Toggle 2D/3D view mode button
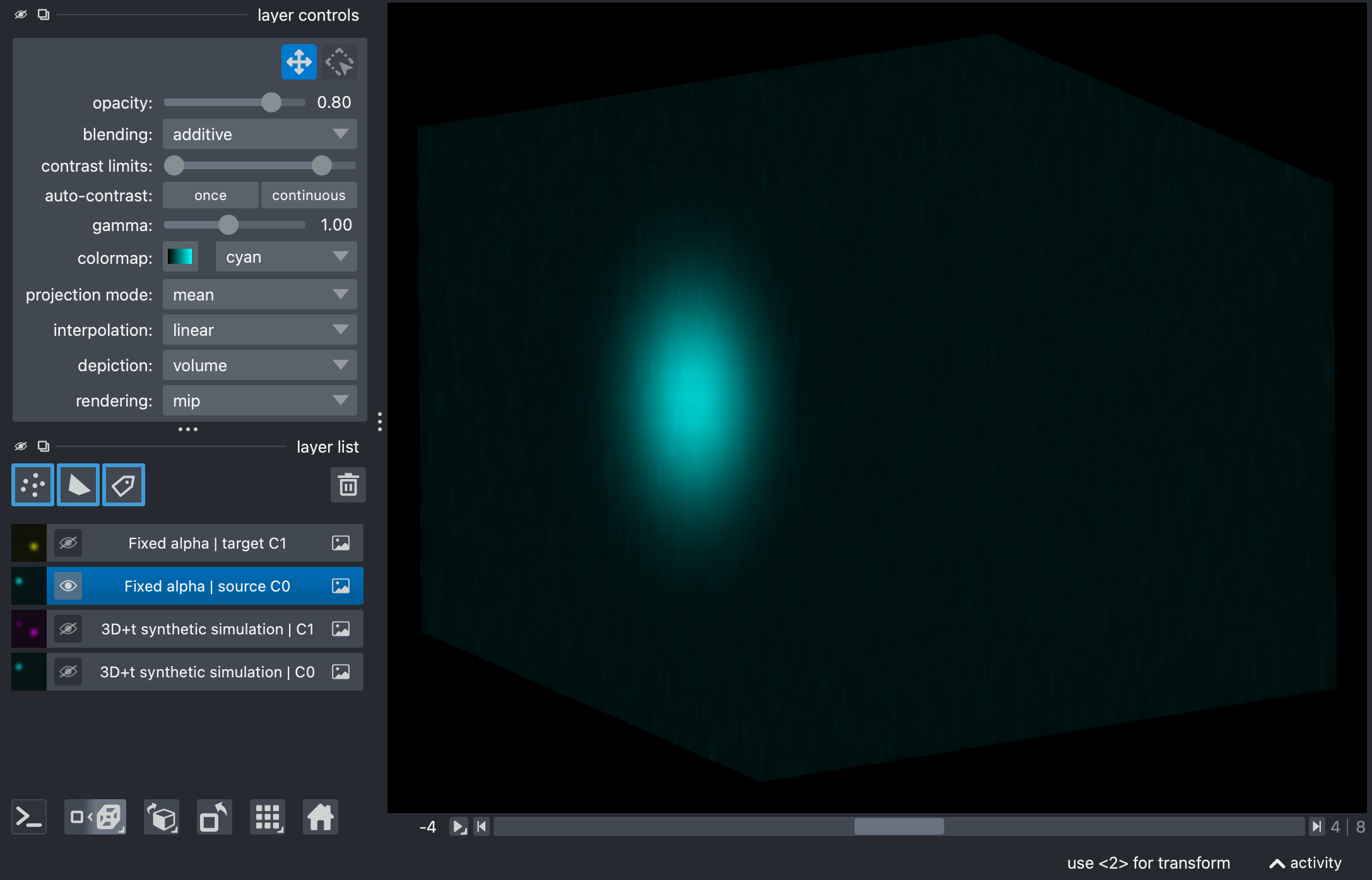 pos(95,818)
